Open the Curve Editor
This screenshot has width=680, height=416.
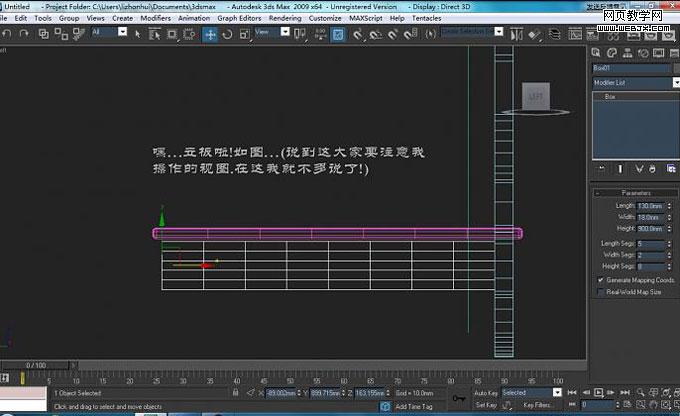575,34
